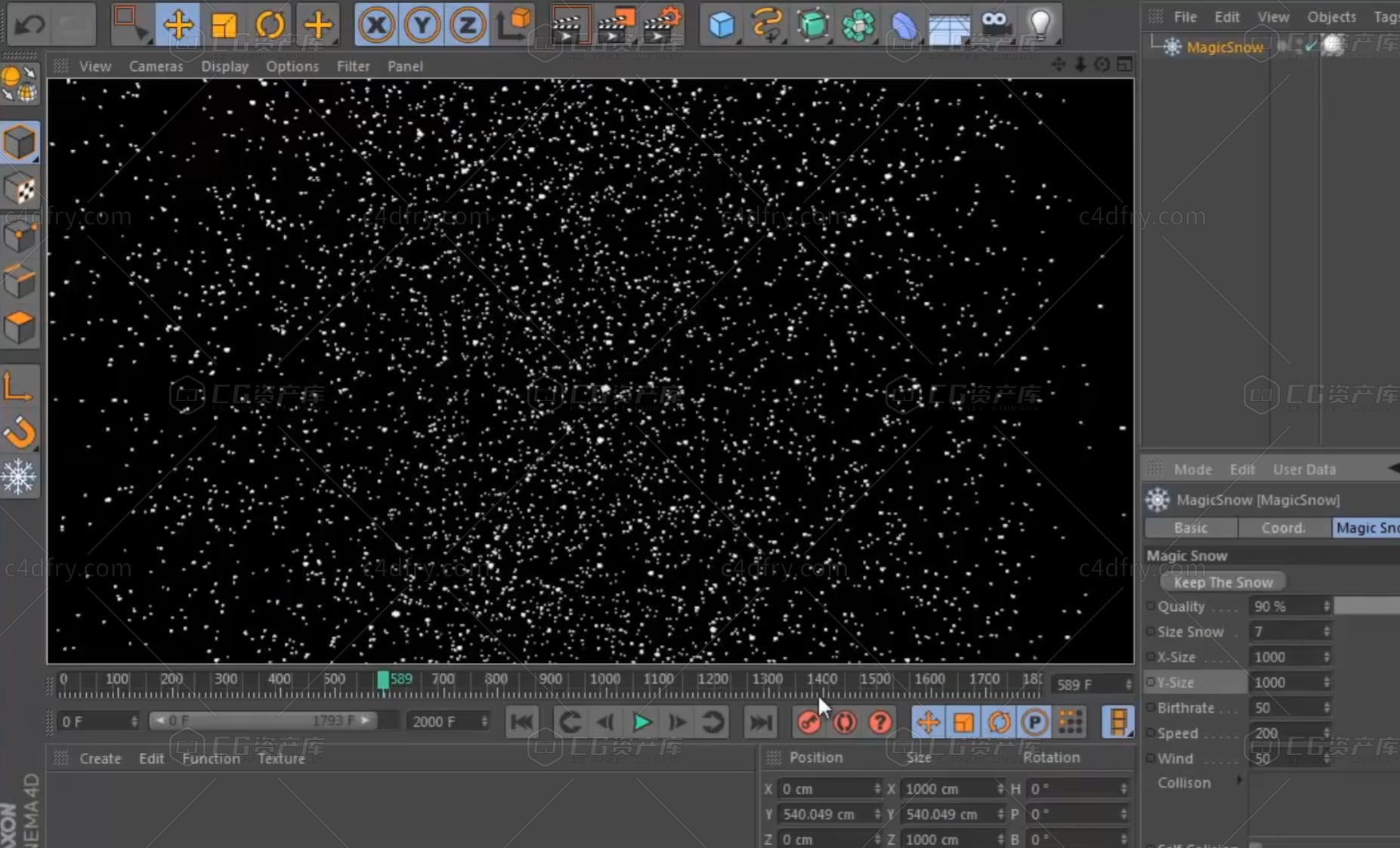
Task: Click Play Forwards button
Action: [x=641, y=722]
